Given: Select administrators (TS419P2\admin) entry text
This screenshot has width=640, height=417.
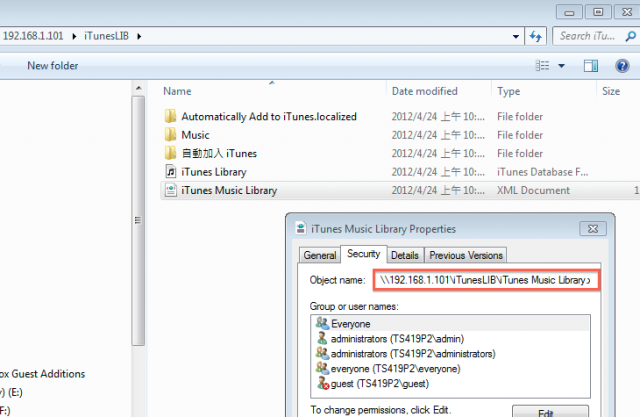Looking at the screenshot, I should (397, 339).
